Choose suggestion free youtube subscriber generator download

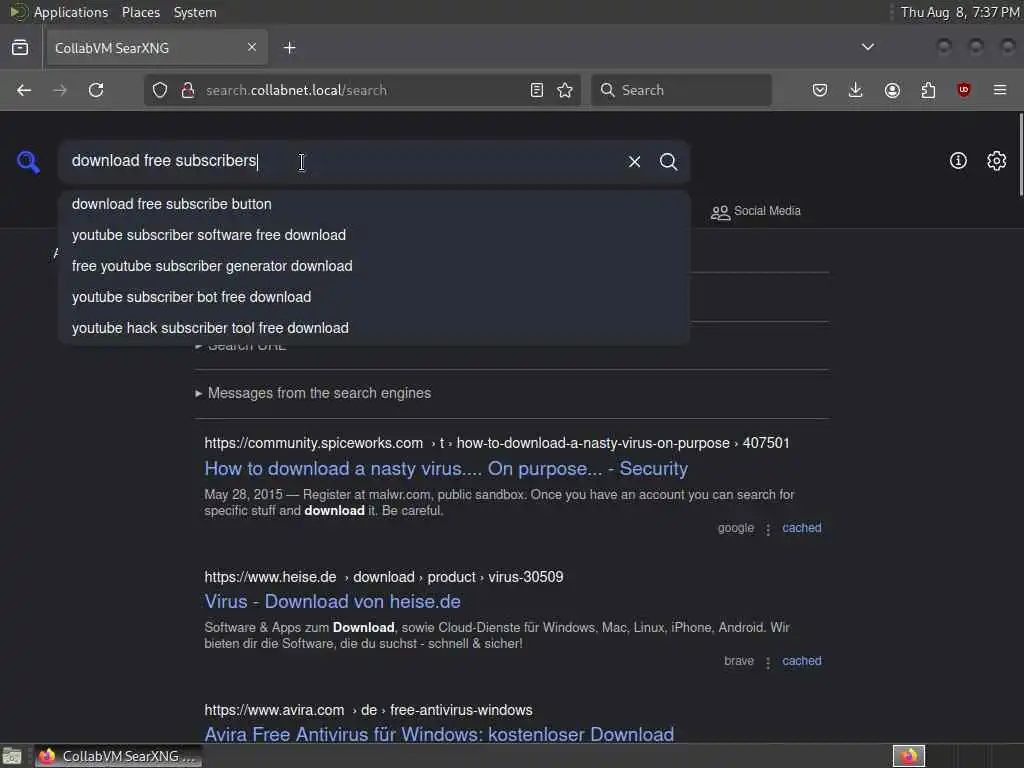(x=374, y=266)
